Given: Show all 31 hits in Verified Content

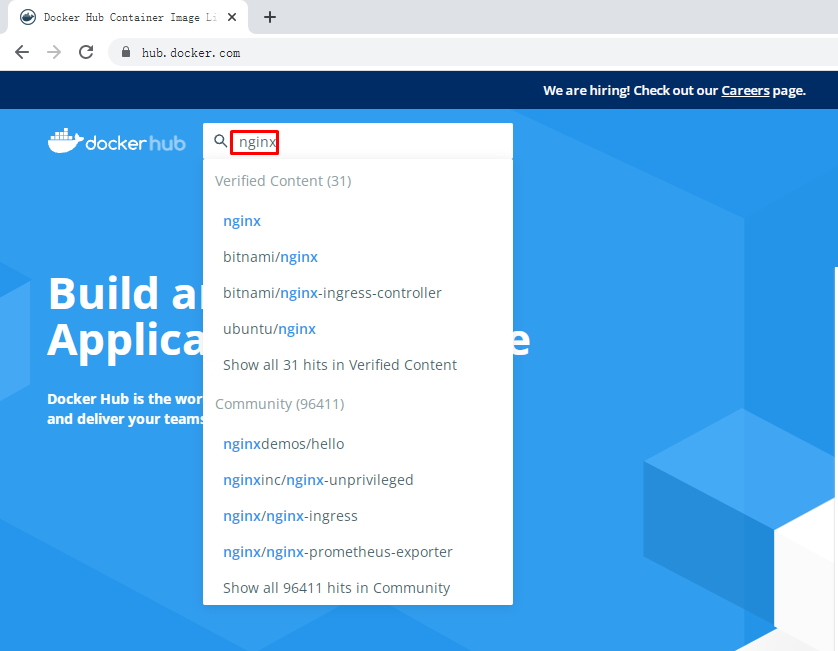Looking at the screenshot, I should pos(339,365).
